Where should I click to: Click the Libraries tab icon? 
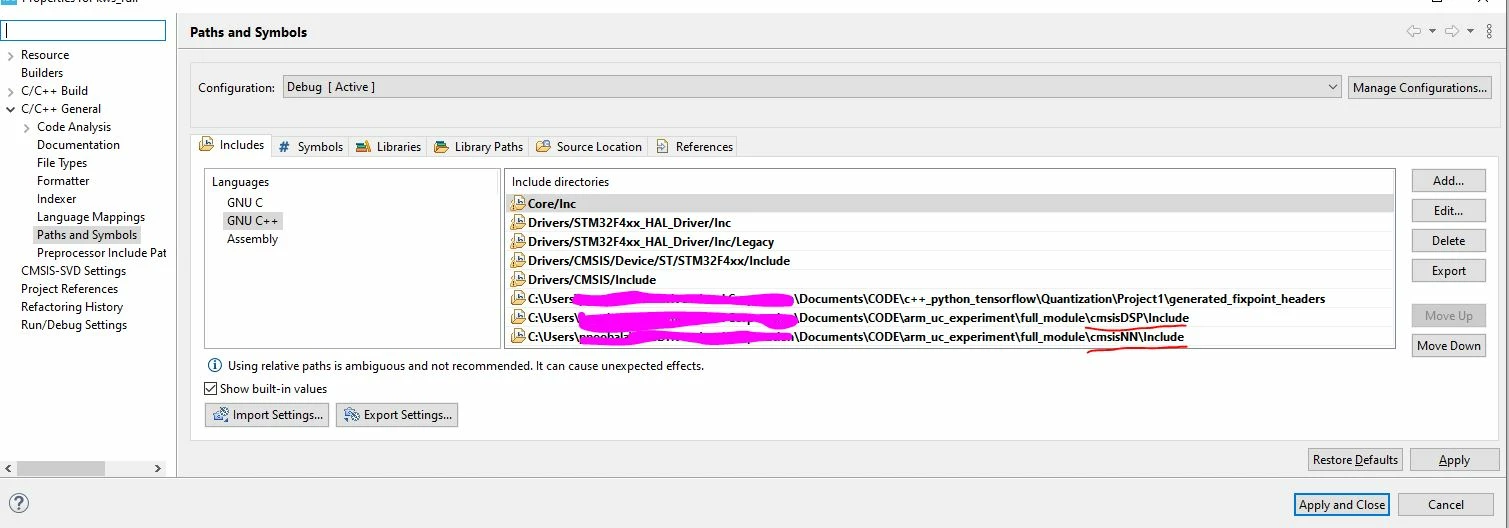coord(363,147)
